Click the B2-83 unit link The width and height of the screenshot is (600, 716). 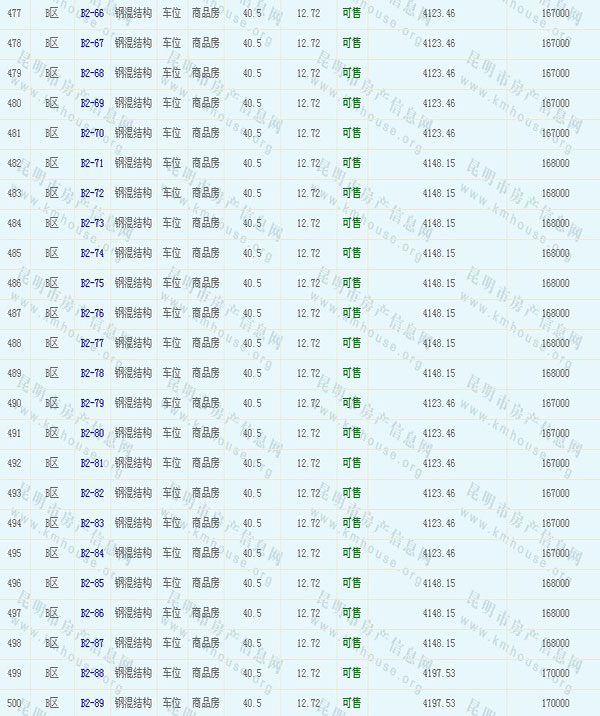point(92,524)
